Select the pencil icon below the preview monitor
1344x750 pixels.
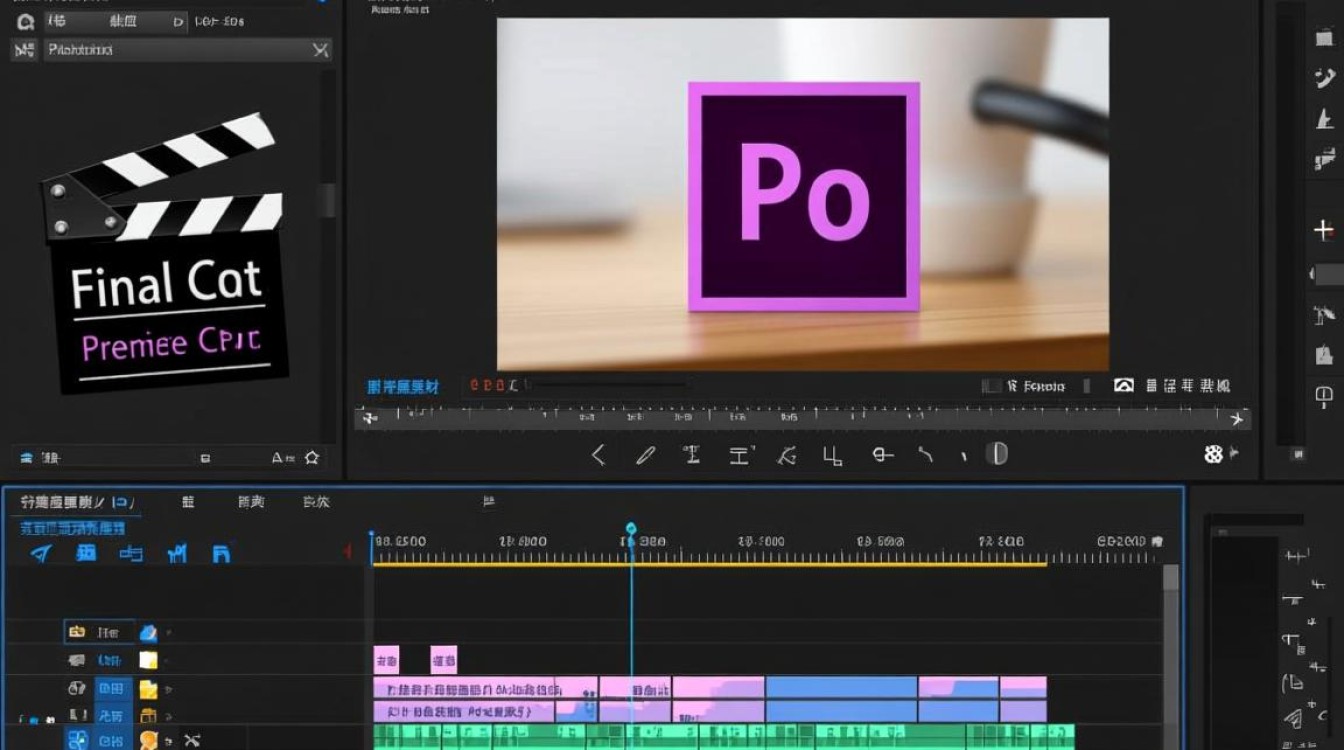tap(645, 455)
